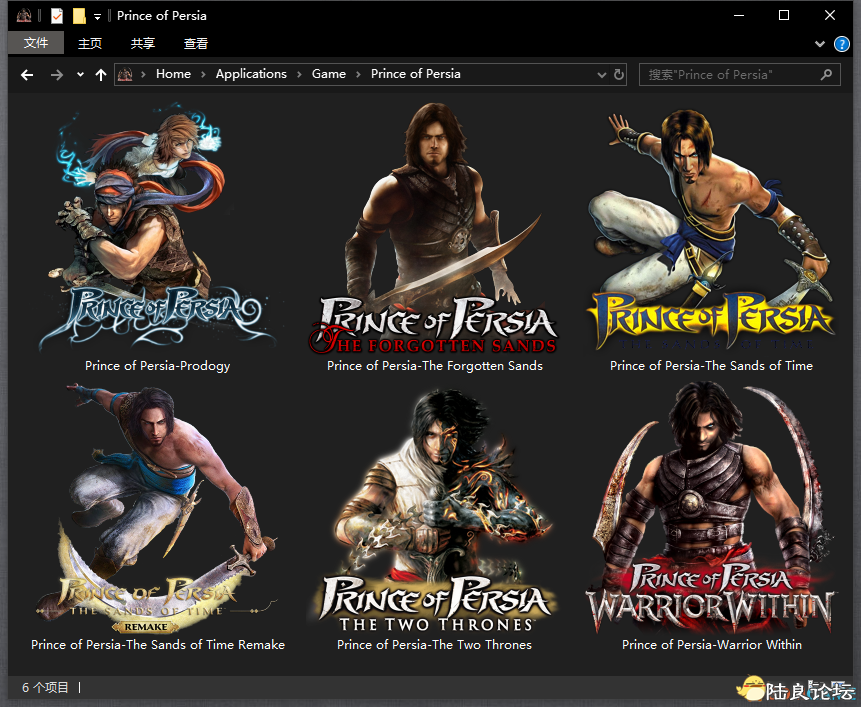Click the properties icon in quick access toolbar
This screenshot has width=861, height=707.
[56, 16]
